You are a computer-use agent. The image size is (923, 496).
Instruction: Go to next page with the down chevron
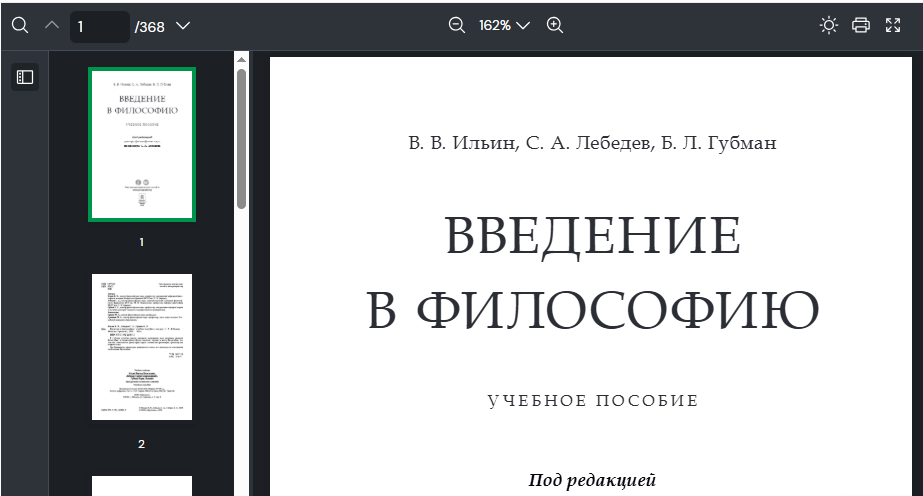pyautogui.click(x=183, y=26)
